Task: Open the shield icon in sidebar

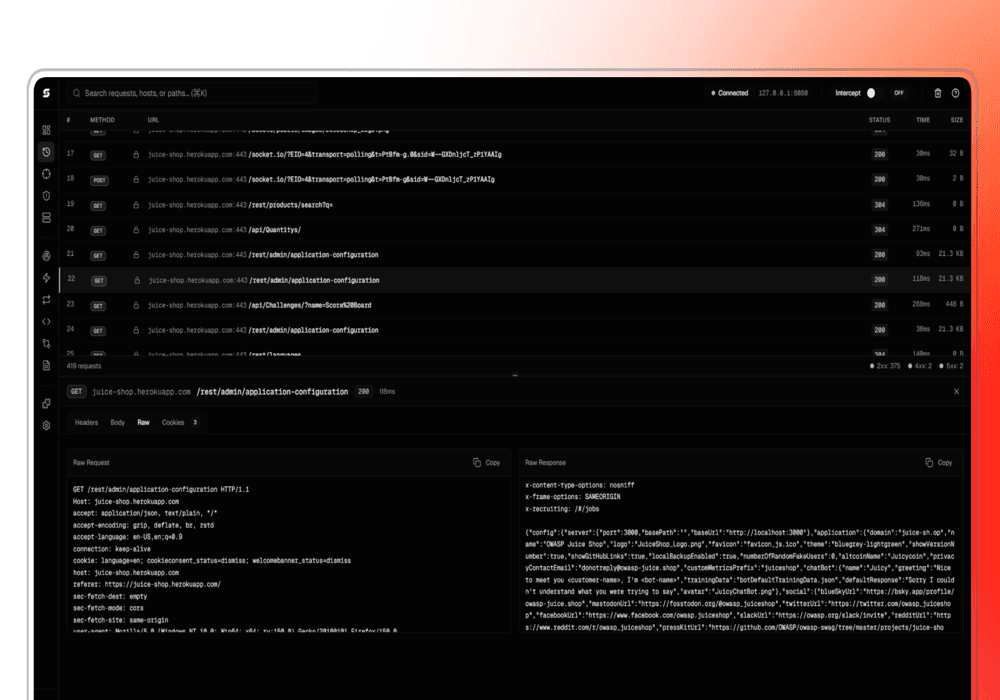Action: [x=47, y=196]
